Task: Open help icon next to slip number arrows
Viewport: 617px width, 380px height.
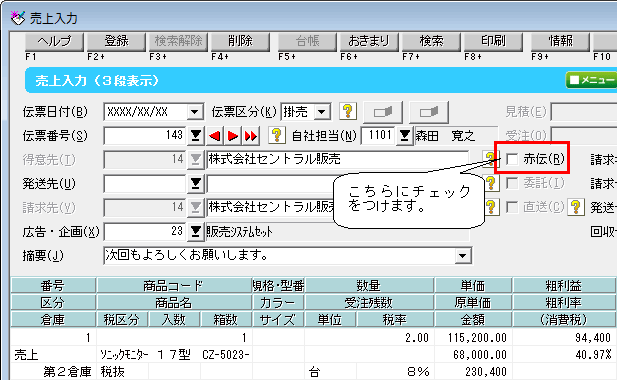Action: coord(277,136)
